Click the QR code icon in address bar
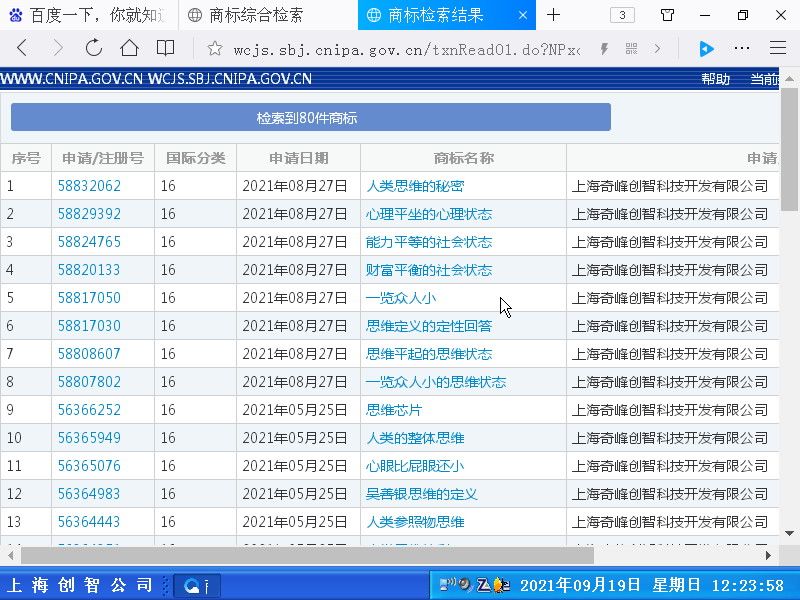Image resolution: width=800 pixels, height=600 pixels. (631, 48)
